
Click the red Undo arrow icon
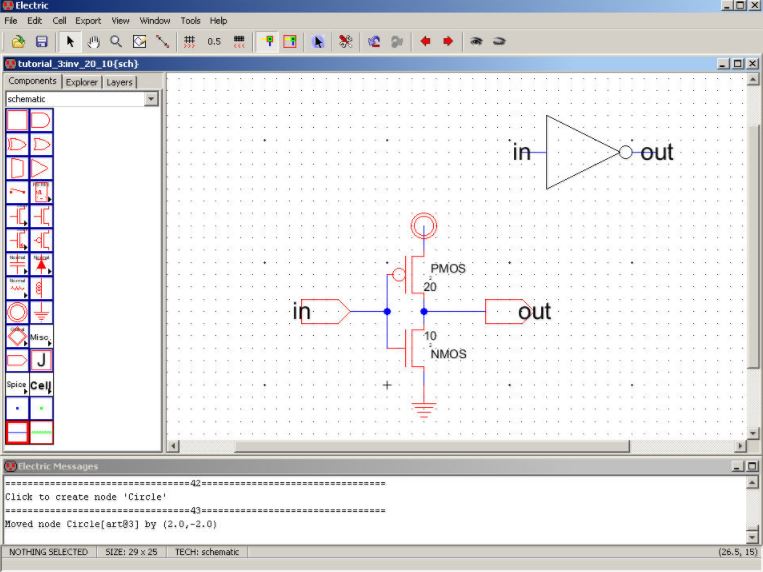(x=425, y=42)
